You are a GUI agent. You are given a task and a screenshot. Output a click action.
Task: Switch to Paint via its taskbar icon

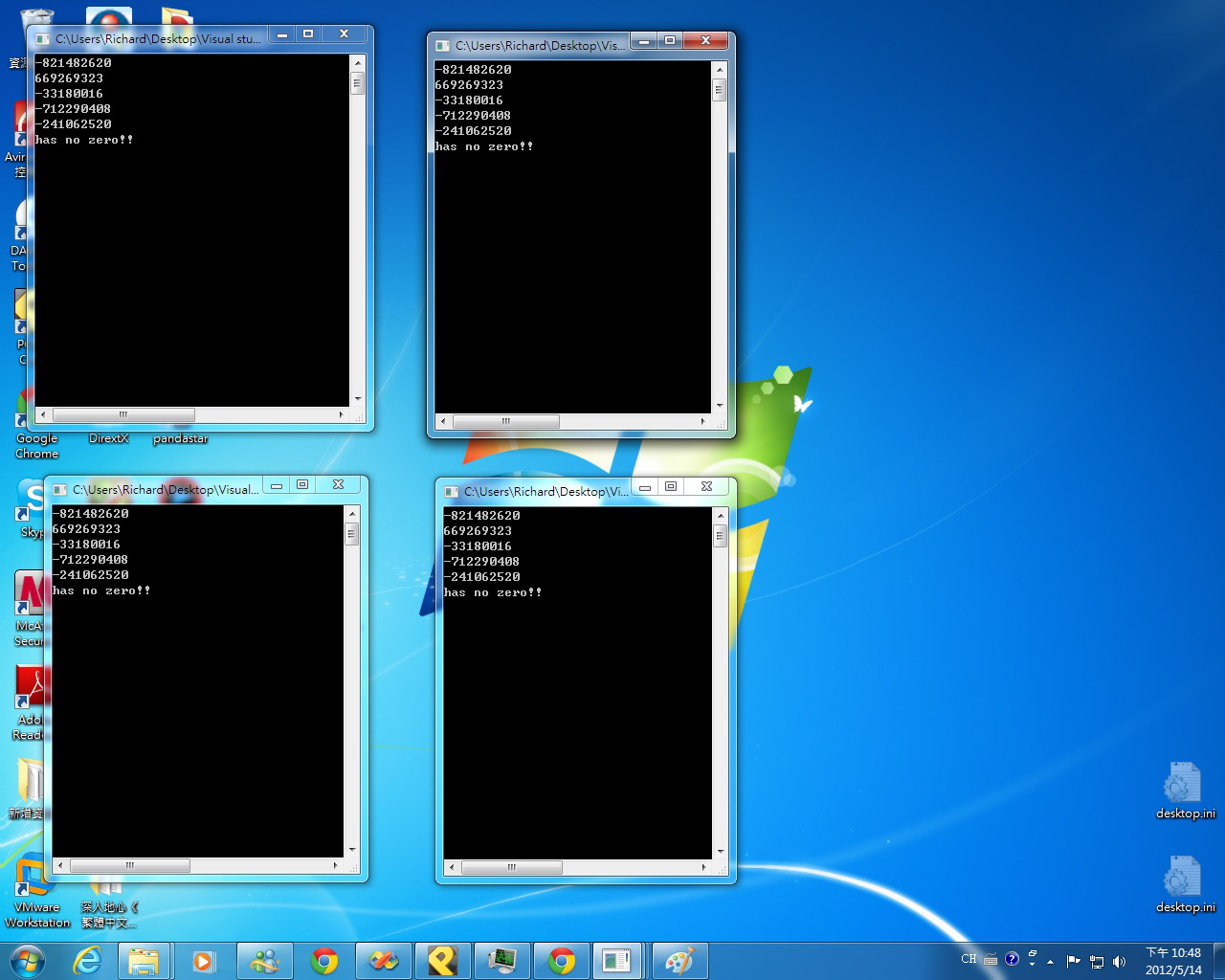(679, 961)
